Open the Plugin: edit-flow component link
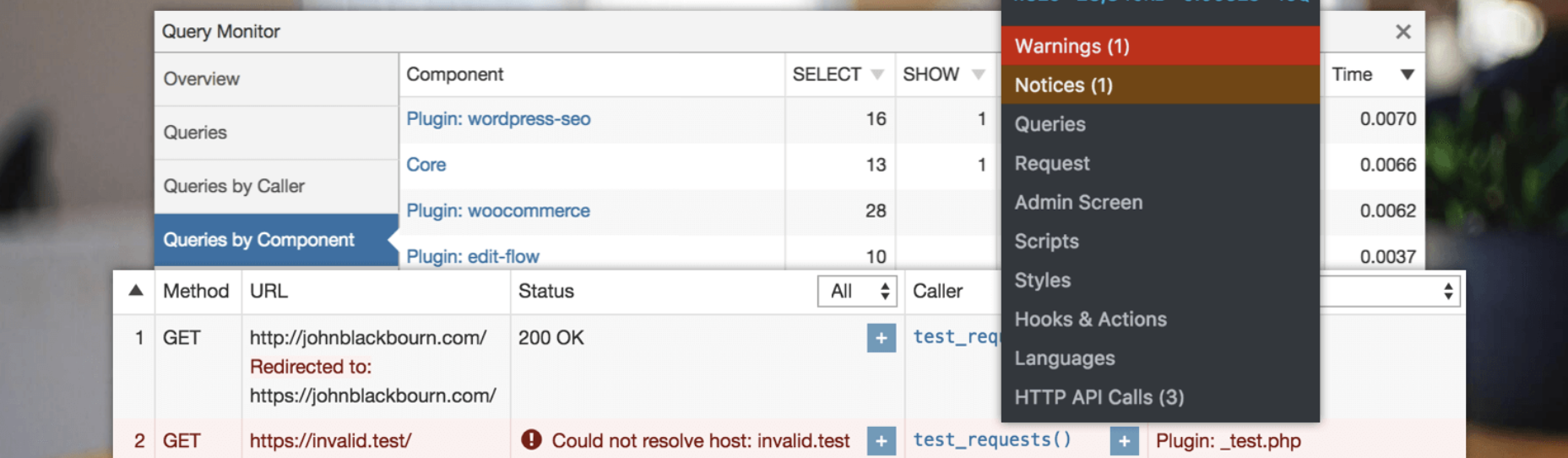Viewport: 1568px width, 458px height. tap(473, 256)
